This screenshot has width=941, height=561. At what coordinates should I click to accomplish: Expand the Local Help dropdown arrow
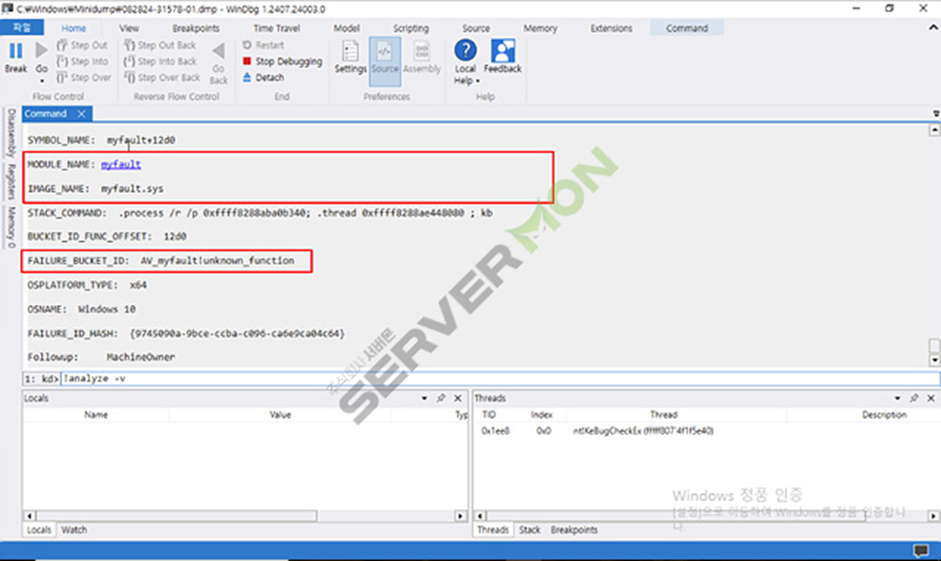tap(478, 81)
